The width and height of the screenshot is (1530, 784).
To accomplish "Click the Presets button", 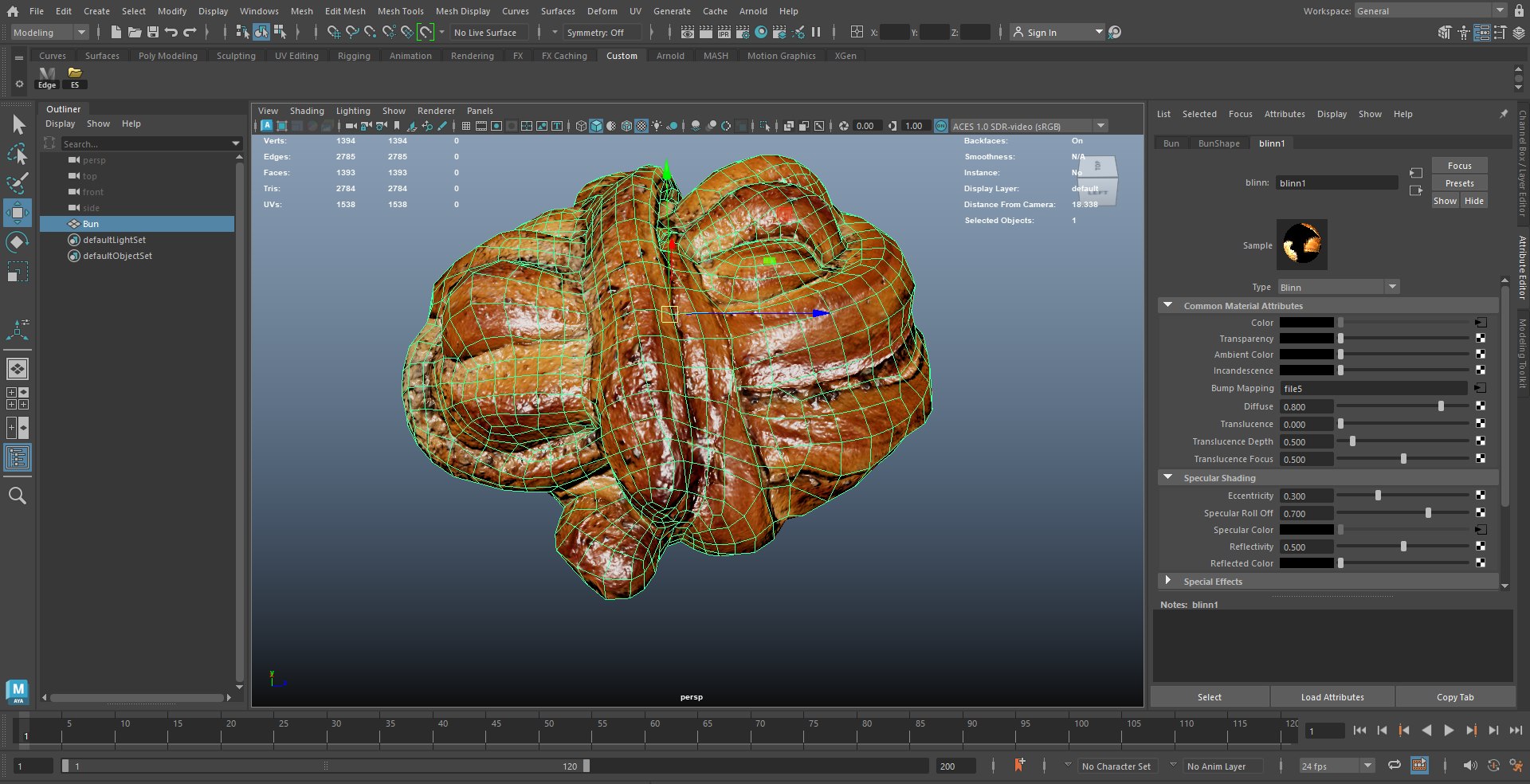I will (x=1459, y=183).
